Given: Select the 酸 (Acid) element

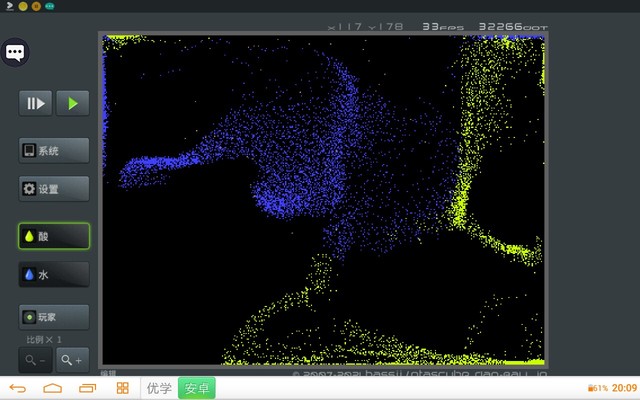Looking at the screenshot, I should pos(54,236).
